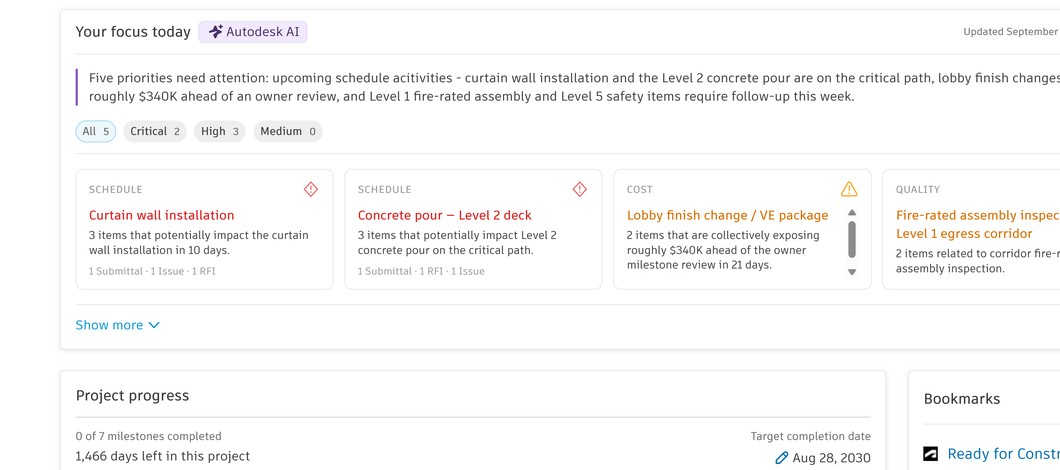Click '1 Submittal · 1 RFI · 1 Issue' text
The width and height of the screenshot is (1060, 470).
(421, 271)
